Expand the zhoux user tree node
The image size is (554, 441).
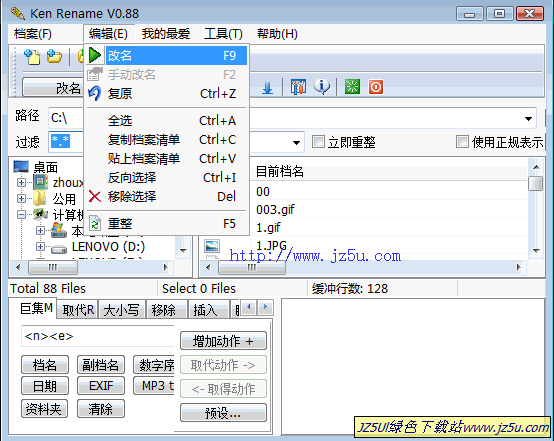pyautogui.click(x=21, y=182)
